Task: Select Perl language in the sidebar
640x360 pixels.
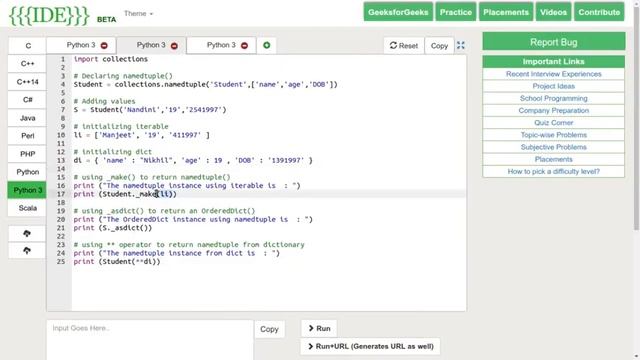Action: (x=27, y=136)
